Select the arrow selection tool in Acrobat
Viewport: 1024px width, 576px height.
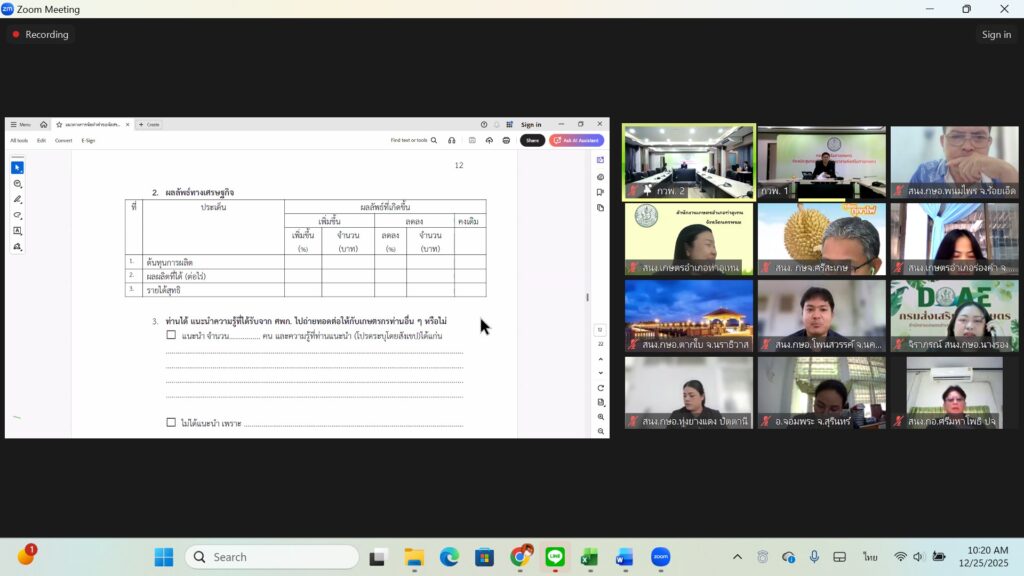(x=17, y=168)
